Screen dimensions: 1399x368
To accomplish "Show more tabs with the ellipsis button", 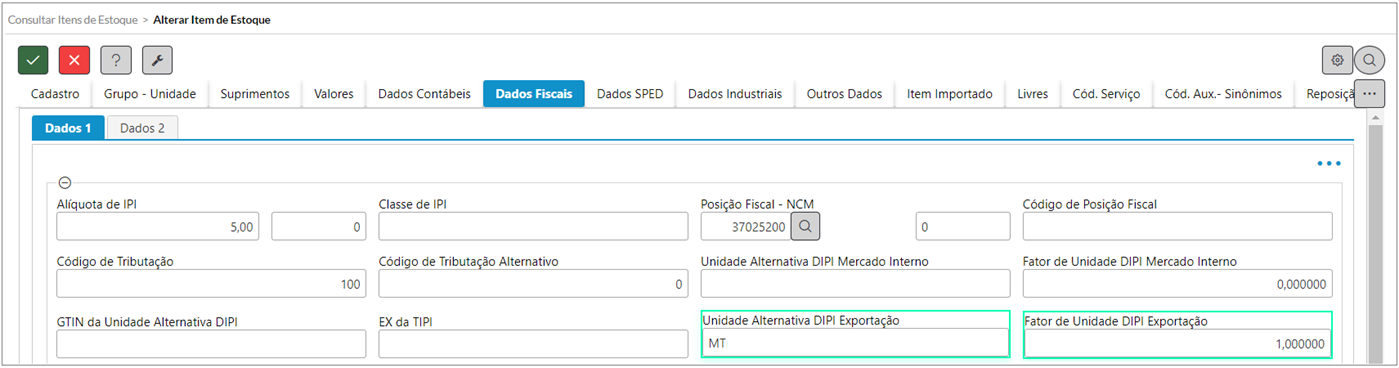I will (1369, 94).
